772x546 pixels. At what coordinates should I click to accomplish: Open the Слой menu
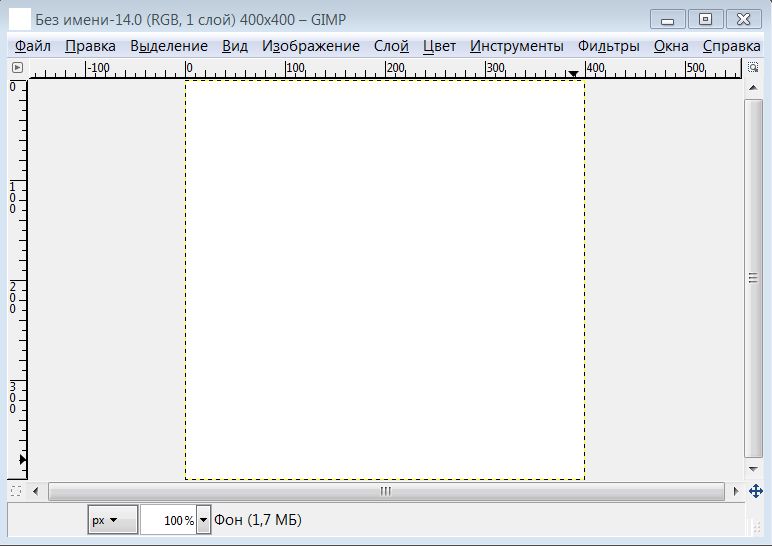(391, 46)
